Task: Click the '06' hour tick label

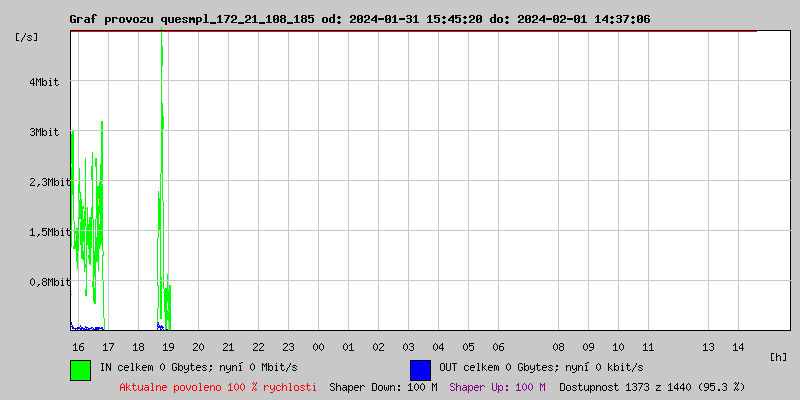Action: [x=498, y=347]
